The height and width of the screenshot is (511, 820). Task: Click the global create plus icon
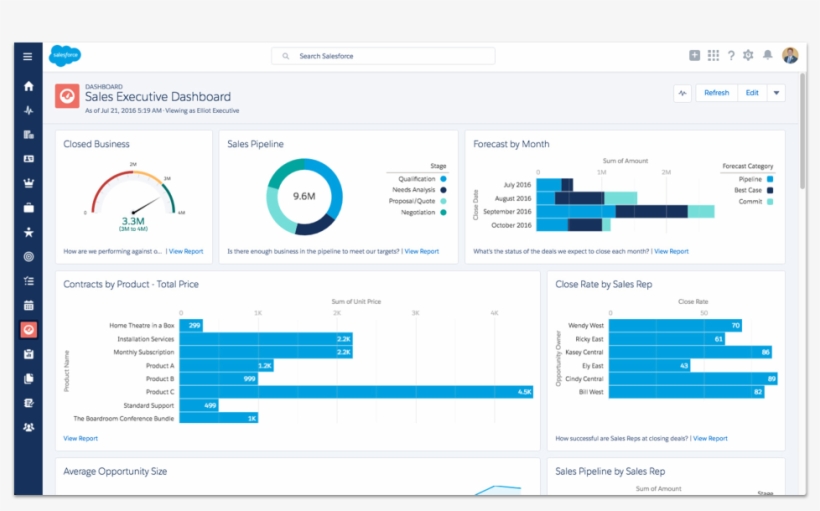coord(695,56)
